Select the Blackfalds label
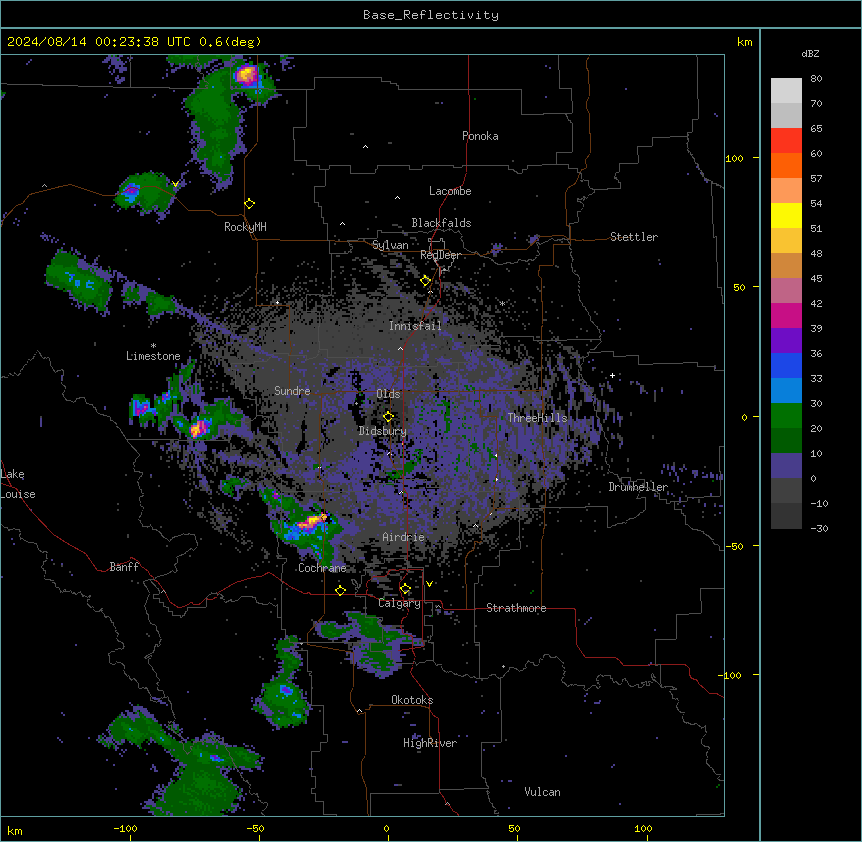 click(441, 223)
